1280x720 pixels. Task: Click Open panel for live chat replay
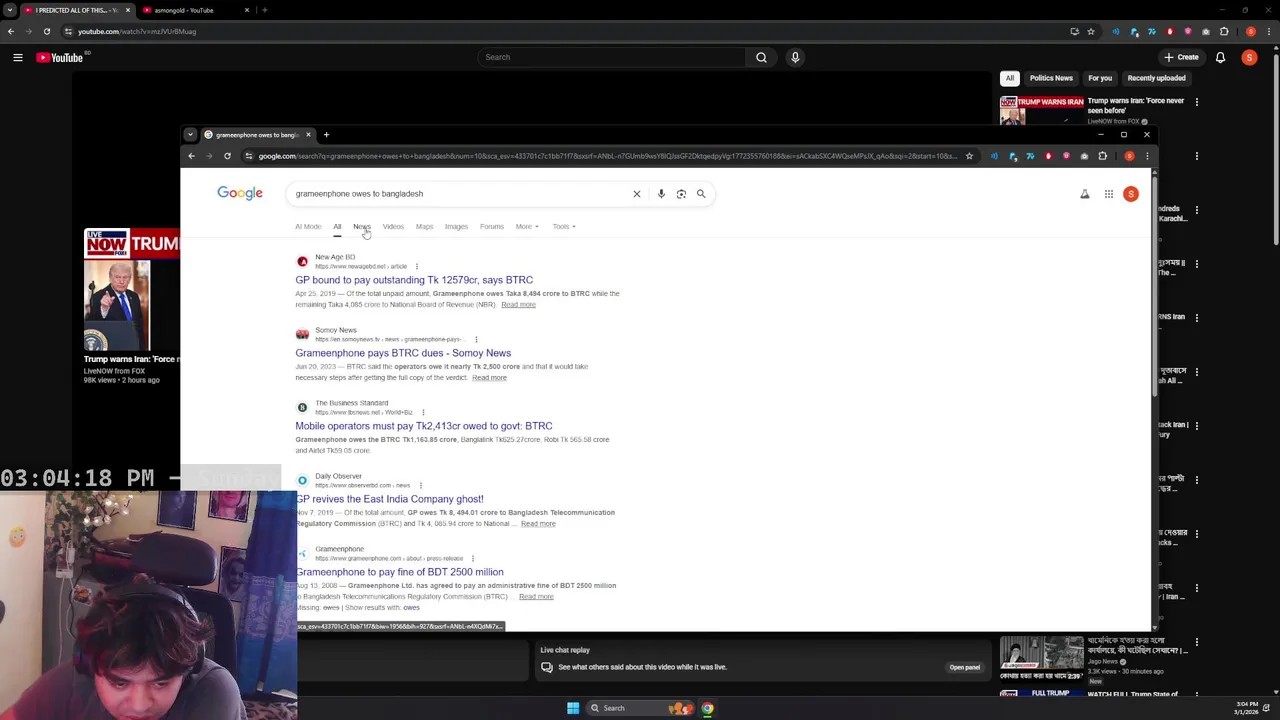pyautogui.click(x=964, y=667)
